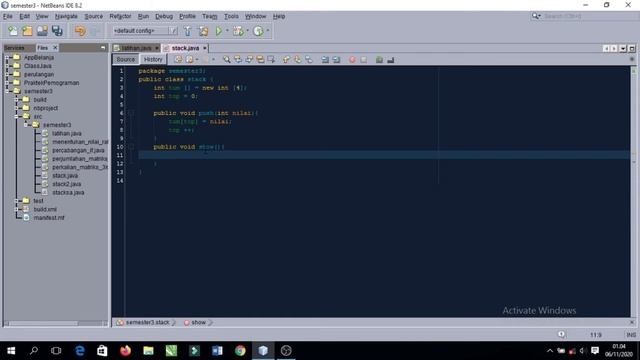Screen dimensions: 640x360
Task: Select the stack.java editor tab
Action: pyautogui.click(x=185, y=48)
